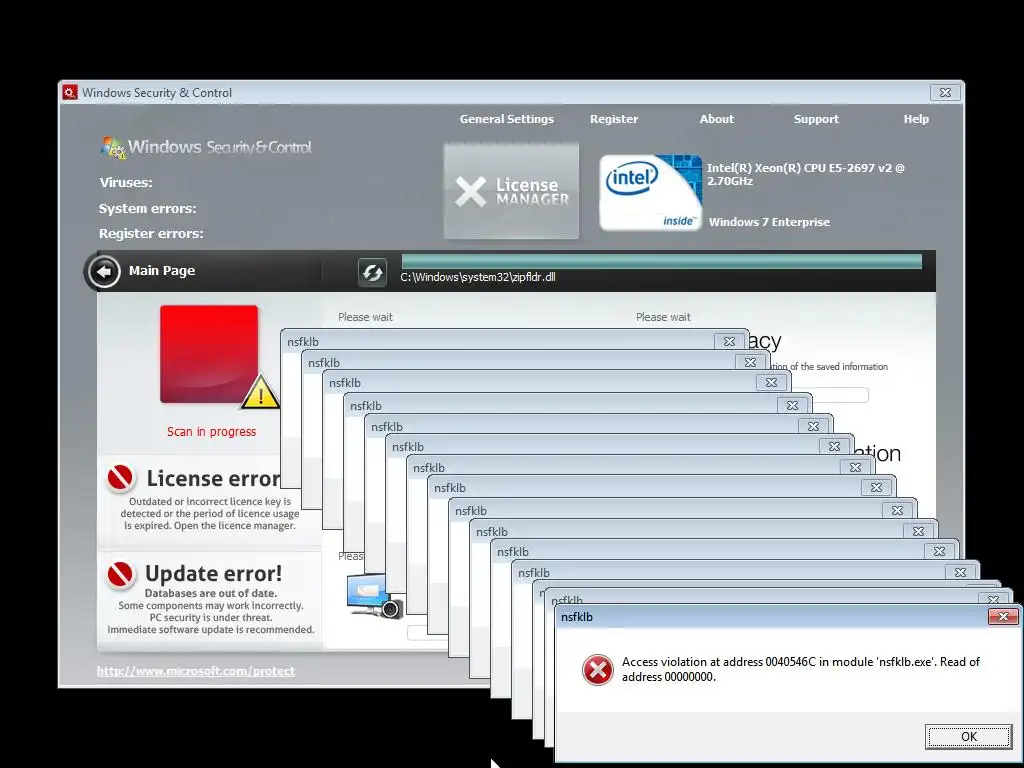Viewport: 1024px width, 768px height.
Task: Open the About menu item
Action: pyautogui.click(x=716, y=119)
